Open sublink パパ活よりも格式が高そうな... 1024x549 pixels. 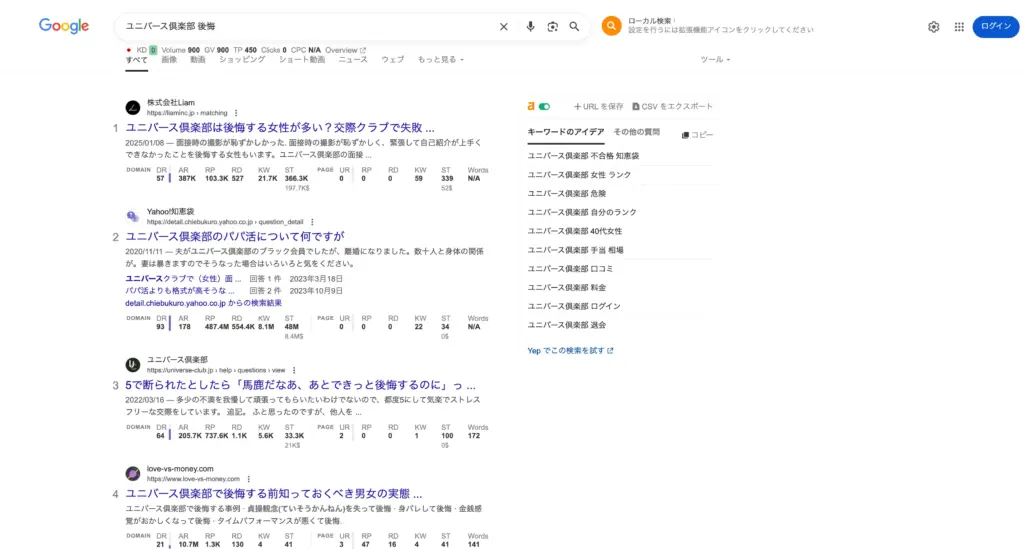pos(180,290)
